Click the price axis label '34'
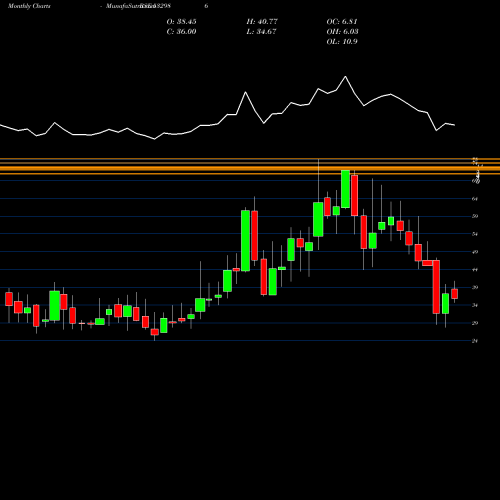The height and width of the screenshot is (500, 500). click(475, 305)
